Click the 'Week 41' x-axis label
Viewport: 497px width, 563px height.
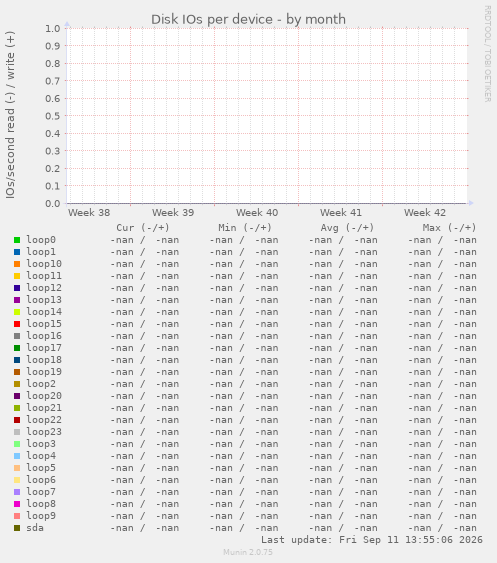click(x=341, y=213)
